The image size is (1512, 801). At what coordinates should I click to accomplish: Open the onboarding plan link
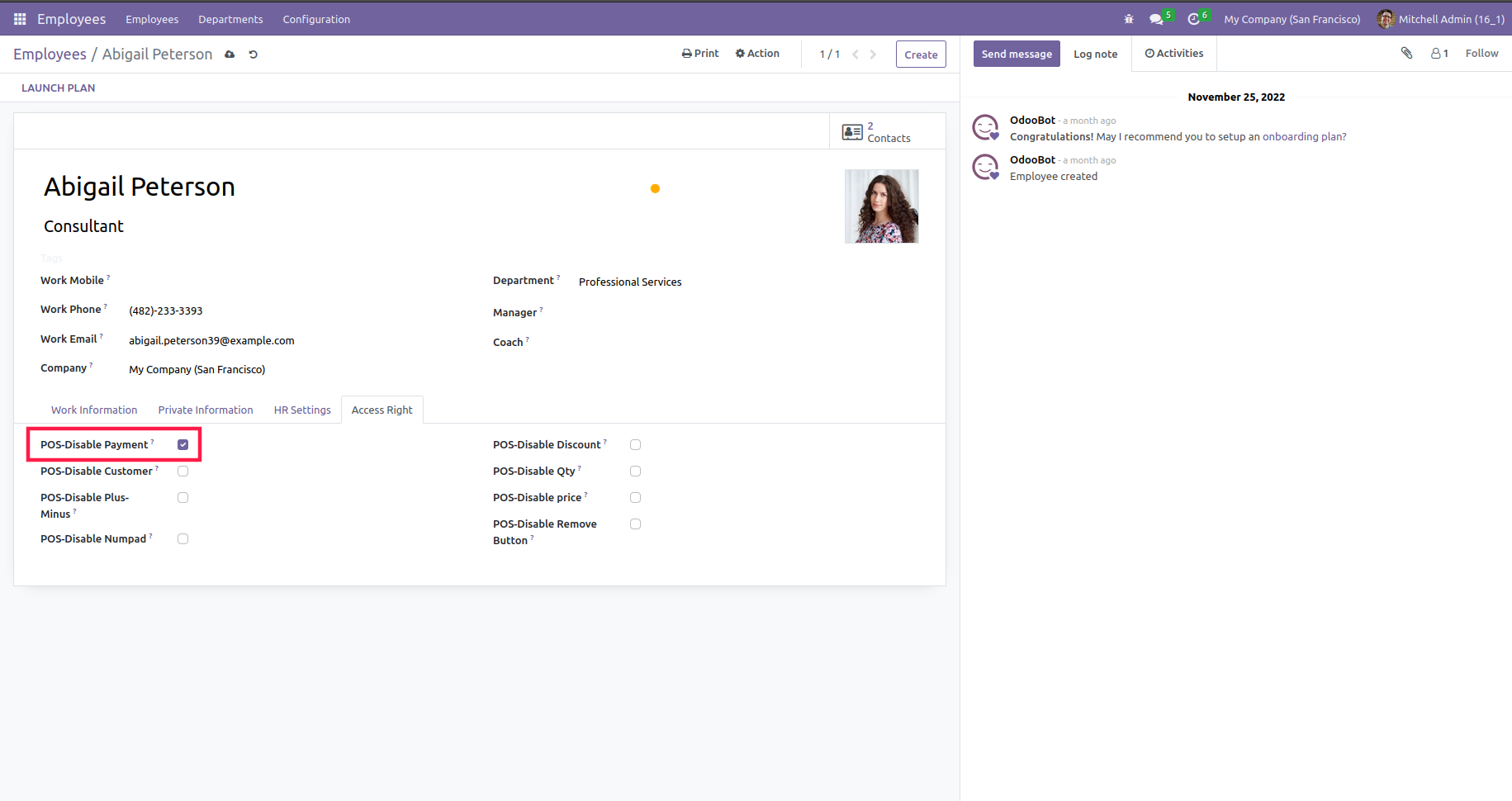(x=1304, y=137)
